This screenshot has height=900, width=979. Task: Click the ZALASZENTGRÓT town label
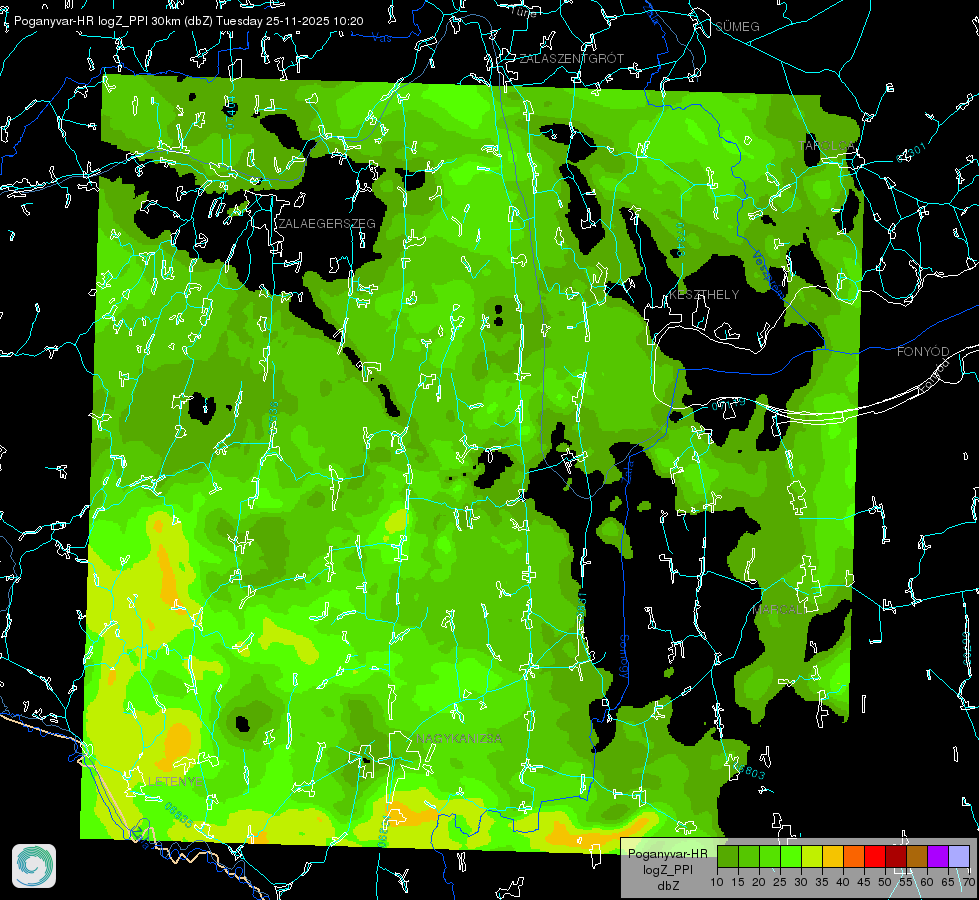click(571, 59)
